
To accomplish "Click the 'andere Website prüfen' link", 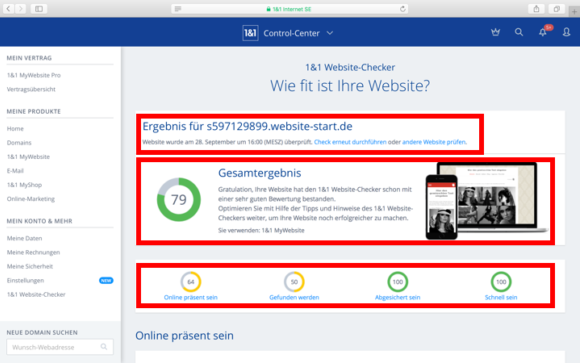I will coord(434,142).
